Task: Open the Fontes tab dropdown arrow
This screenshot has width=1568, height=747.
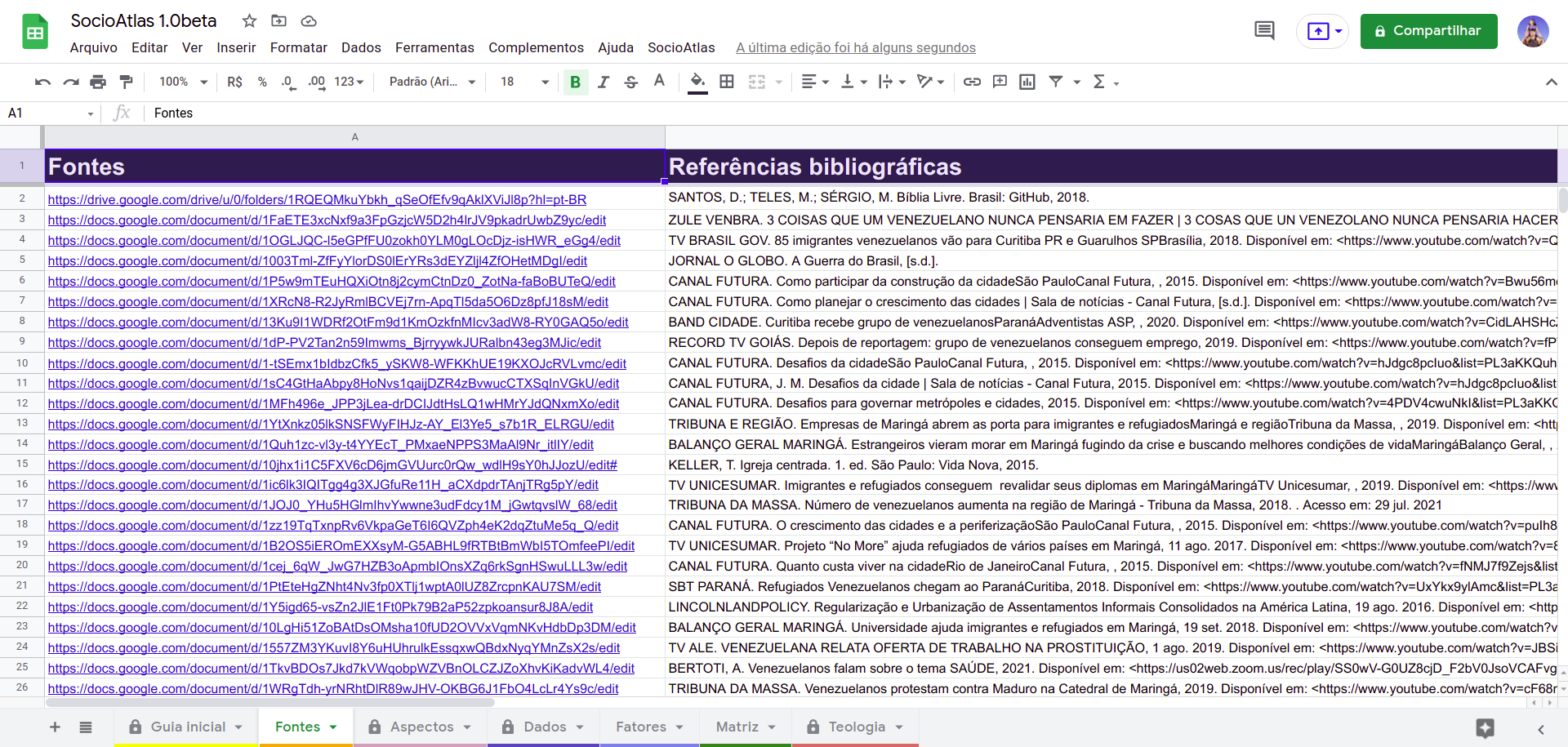Action: click(333, 727)
